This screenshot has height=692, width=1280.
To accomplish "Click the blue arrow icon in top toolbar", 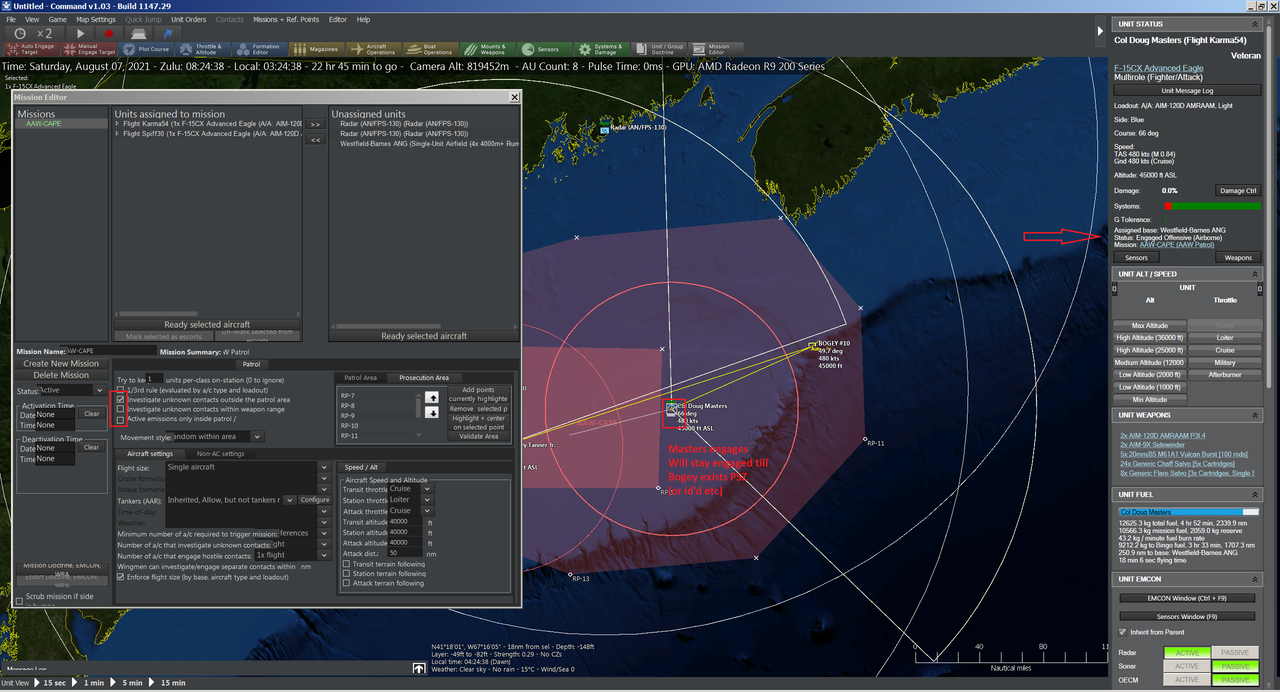I will click(168, 33).
